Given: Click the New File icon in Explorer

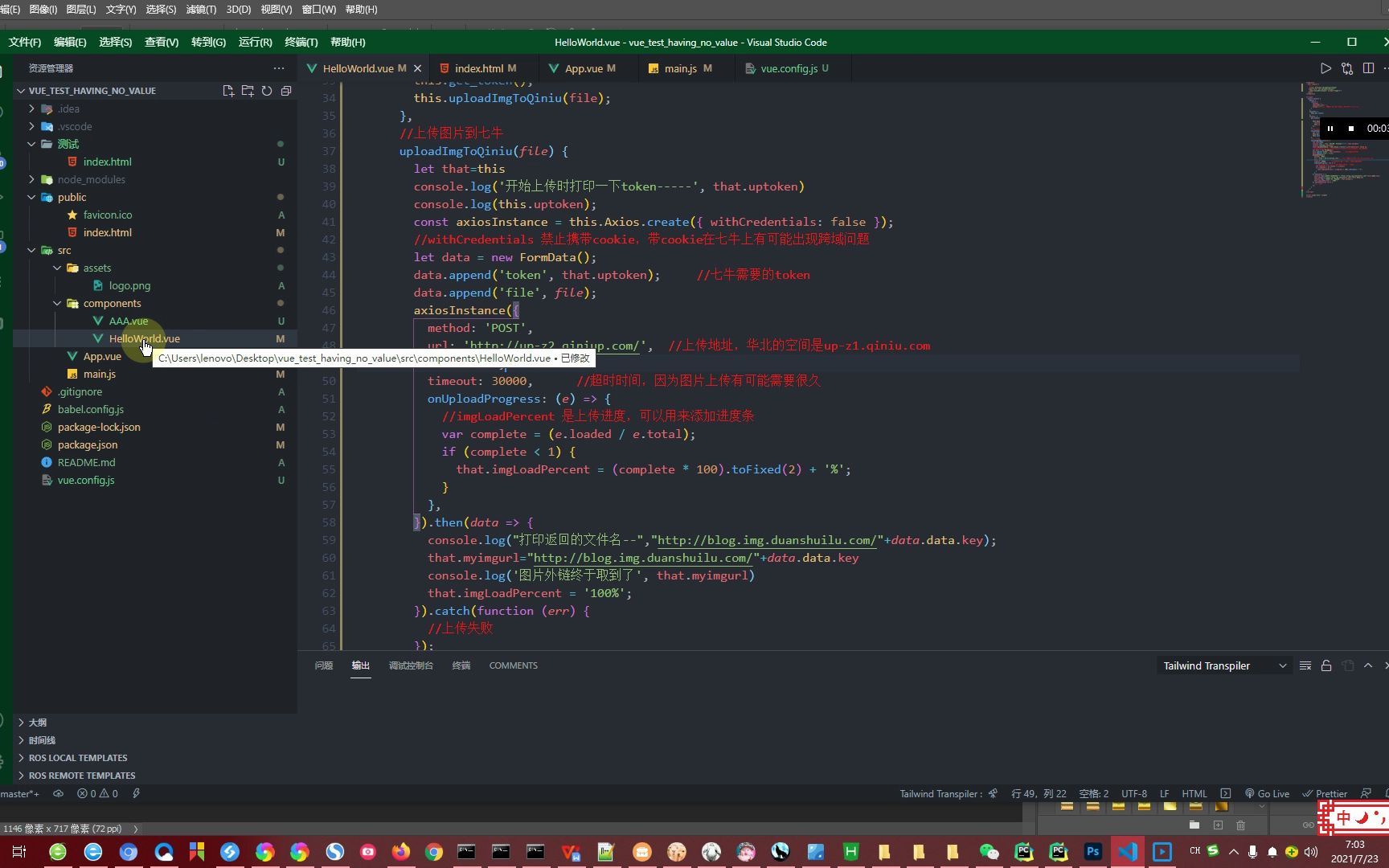Looking at the screenshot, I should tap(227, 91).
